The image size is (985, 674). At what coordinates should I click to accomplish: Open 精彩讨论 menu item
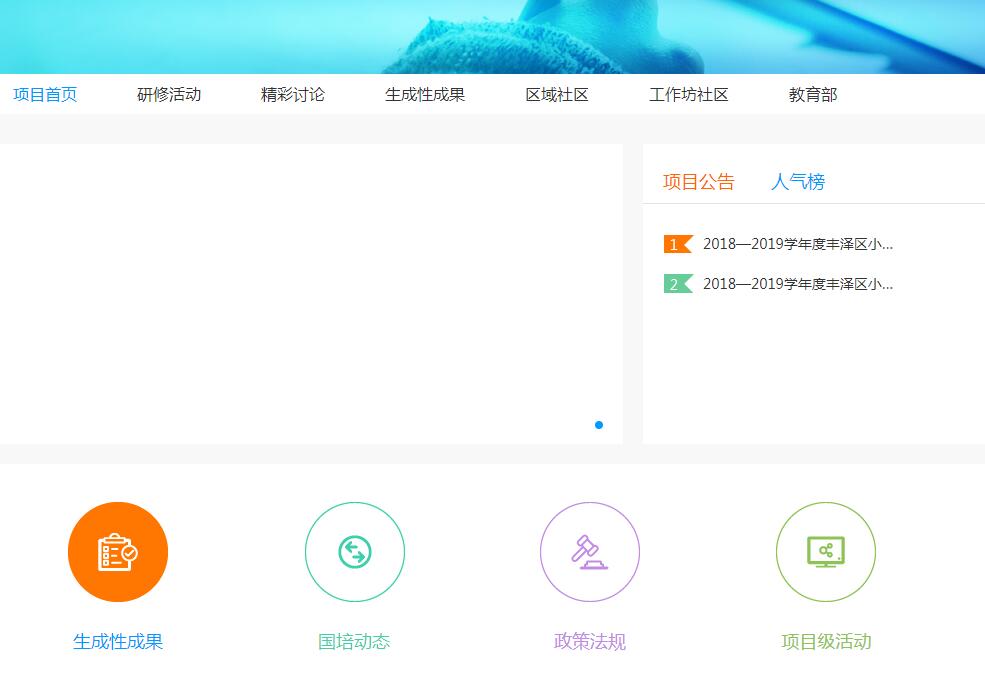click(x=293, y=95)
